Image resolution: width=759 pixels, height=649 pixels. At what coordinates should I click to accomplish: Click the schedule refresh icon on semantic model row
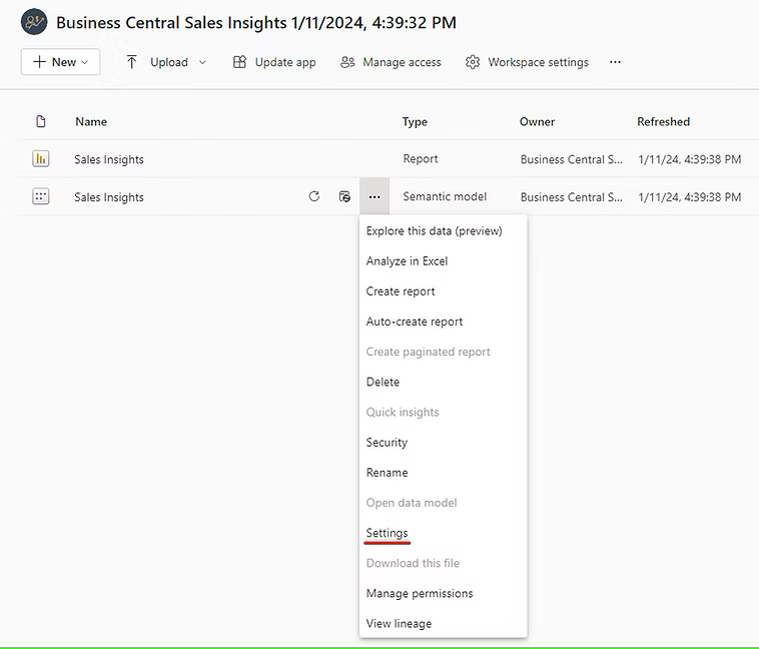tap(344, 197)
